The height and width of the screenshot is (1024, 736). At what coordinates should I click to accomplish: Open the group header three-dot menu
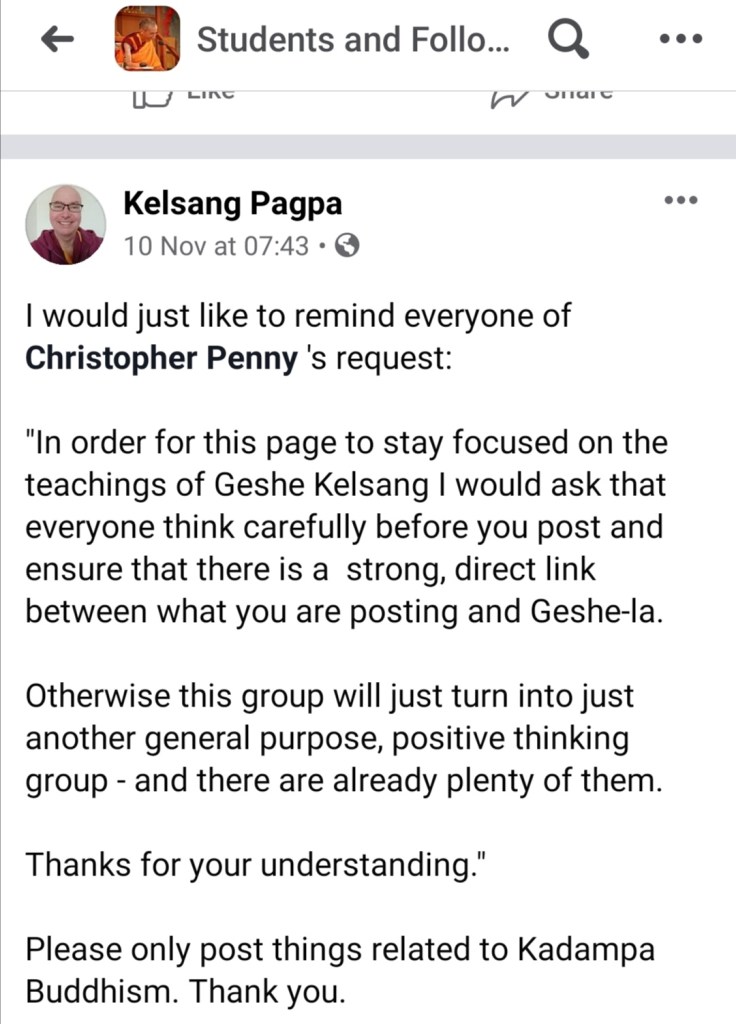tap(684, 40)
